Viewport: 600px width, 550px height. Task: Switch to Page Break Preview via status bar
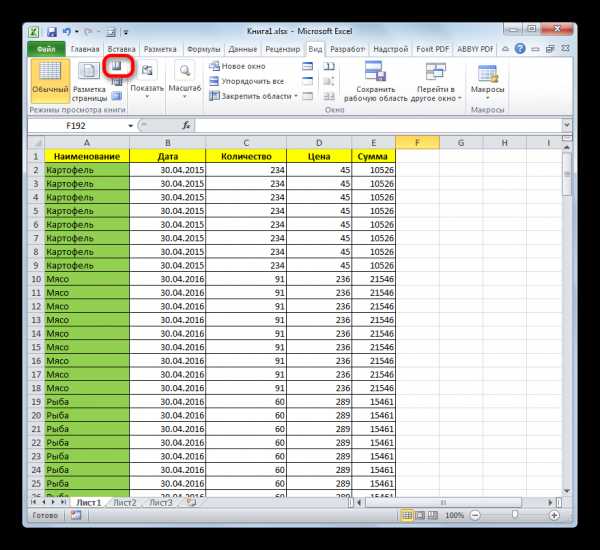(x=432, y=516)
